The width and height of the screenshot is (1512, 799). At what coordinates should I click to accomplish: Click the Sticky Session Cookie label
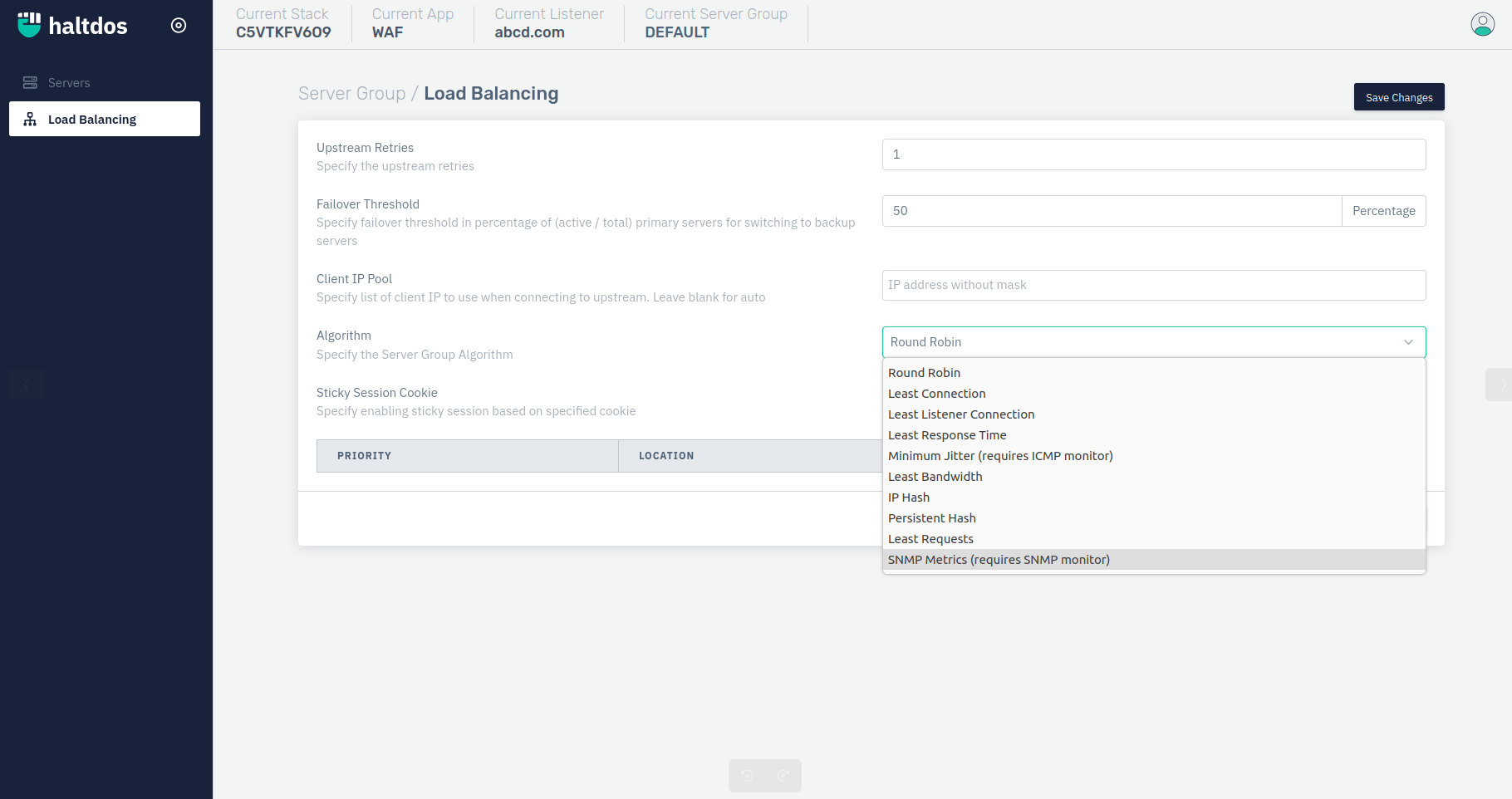377,393
